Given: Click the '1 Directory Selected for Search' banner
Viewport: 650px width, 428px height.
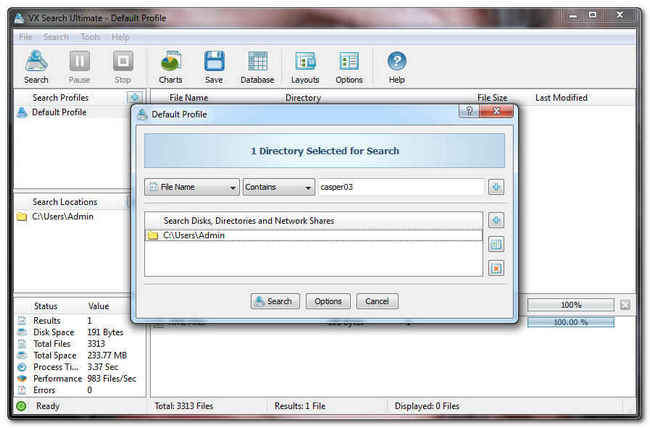Looking at the screenshot, I should coord(325,151).
